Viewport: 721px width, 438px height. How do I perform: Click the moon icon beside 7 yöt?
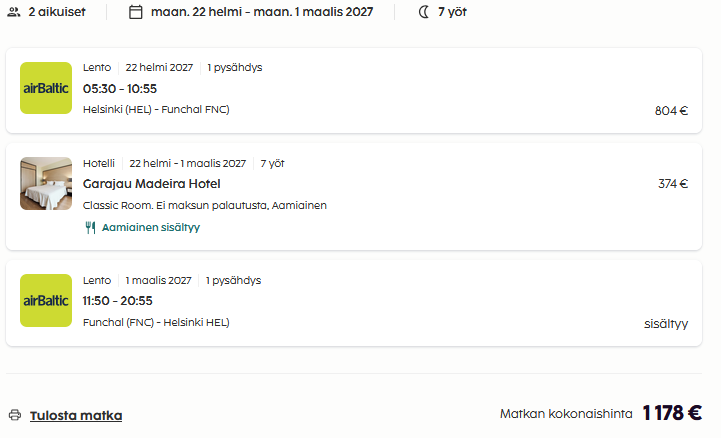click(x=424, y=12)
